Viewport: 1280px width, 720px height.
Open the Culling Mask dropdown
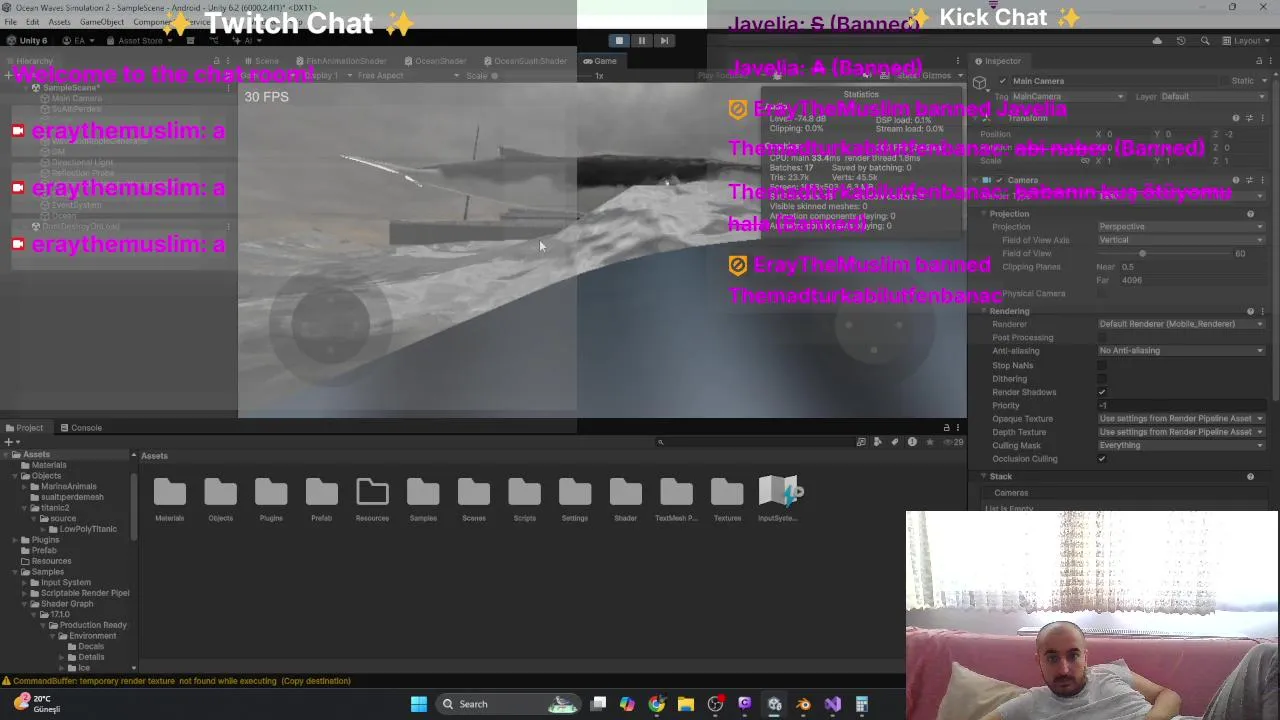click(1180, 445)
